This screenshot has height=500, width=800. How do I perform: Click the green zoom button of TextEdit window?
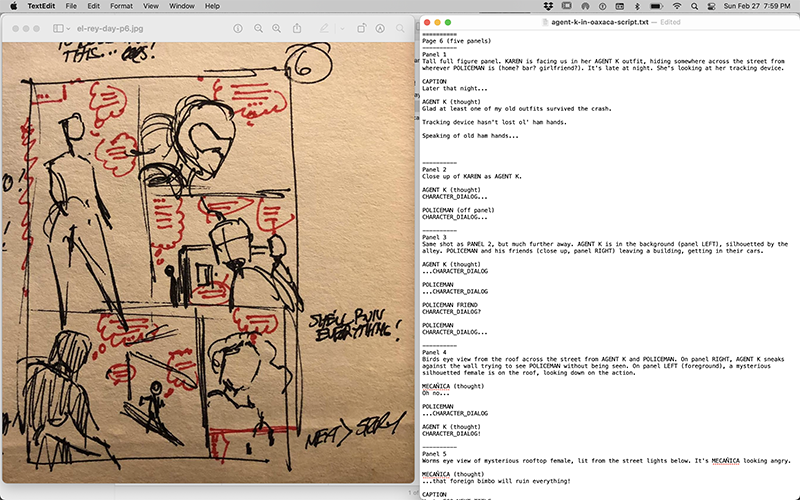(x=447, y=22)
